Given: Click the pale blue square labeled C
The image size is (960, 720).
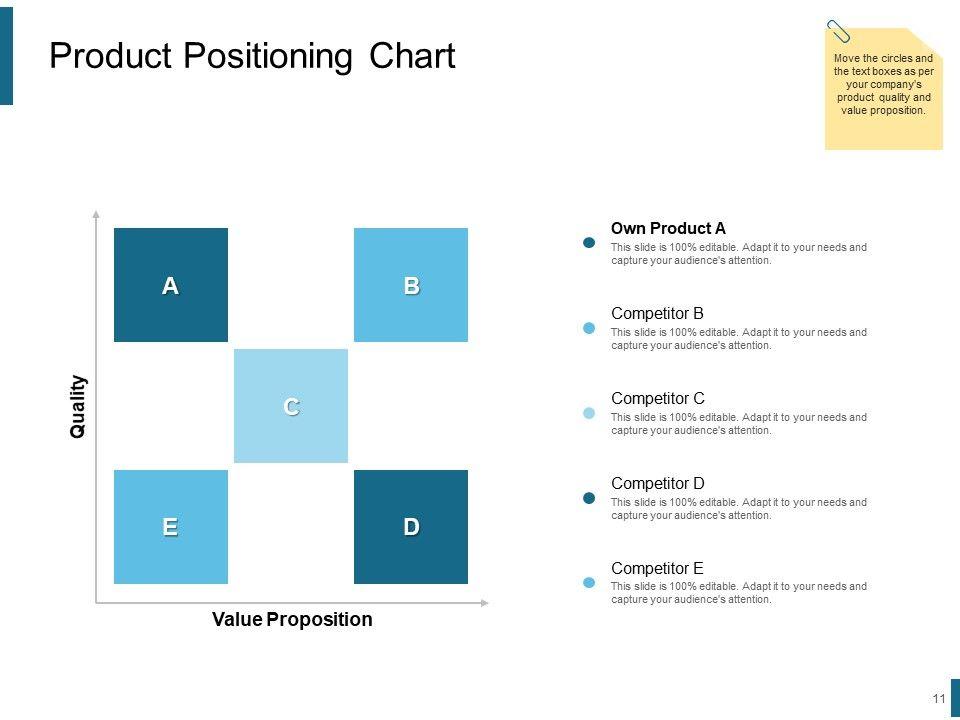Looking at the screenshot, I should pos(291,406).
